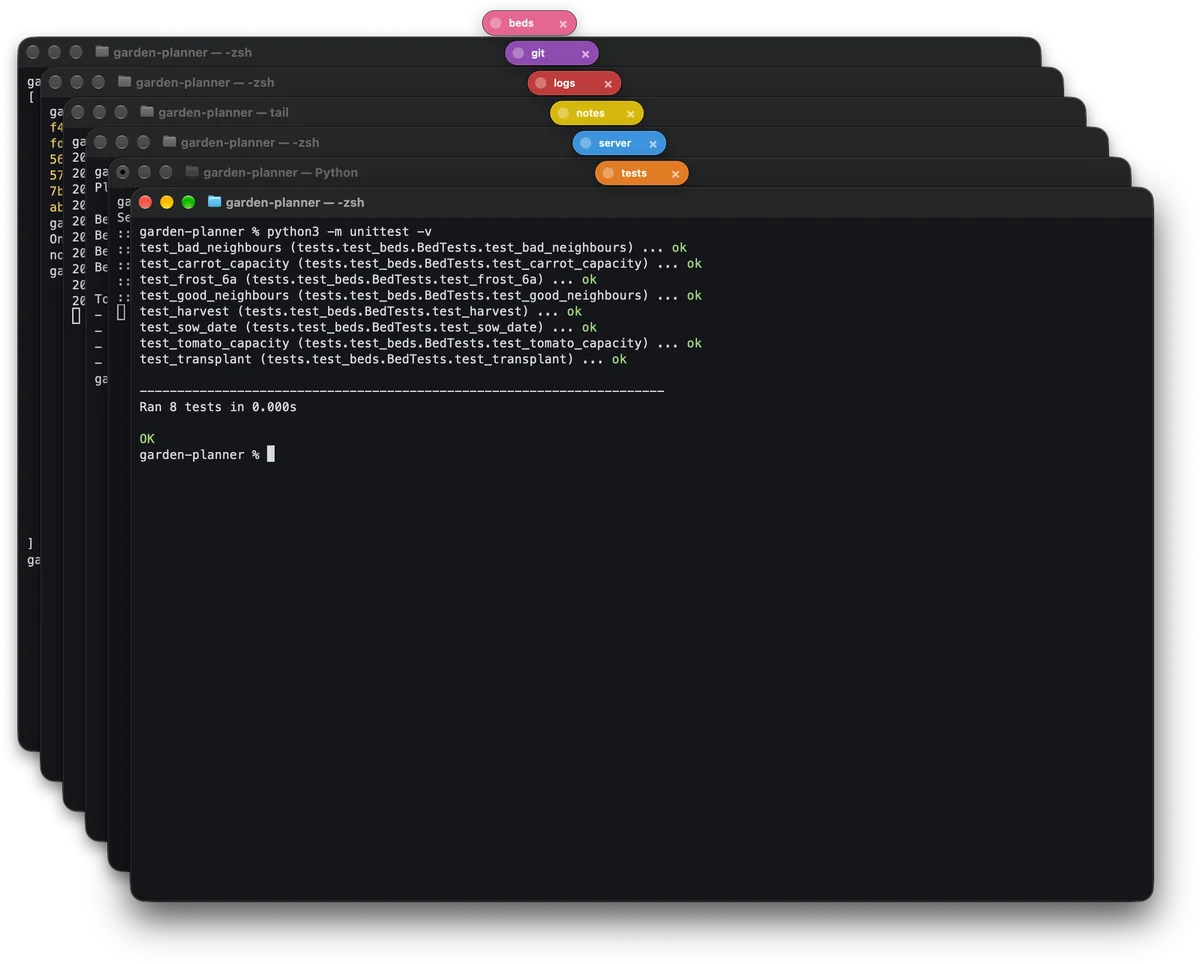Click the test_transplant result line
Image resolution: width=1200 pixels, height=964 pixels.
click(383, 359)
